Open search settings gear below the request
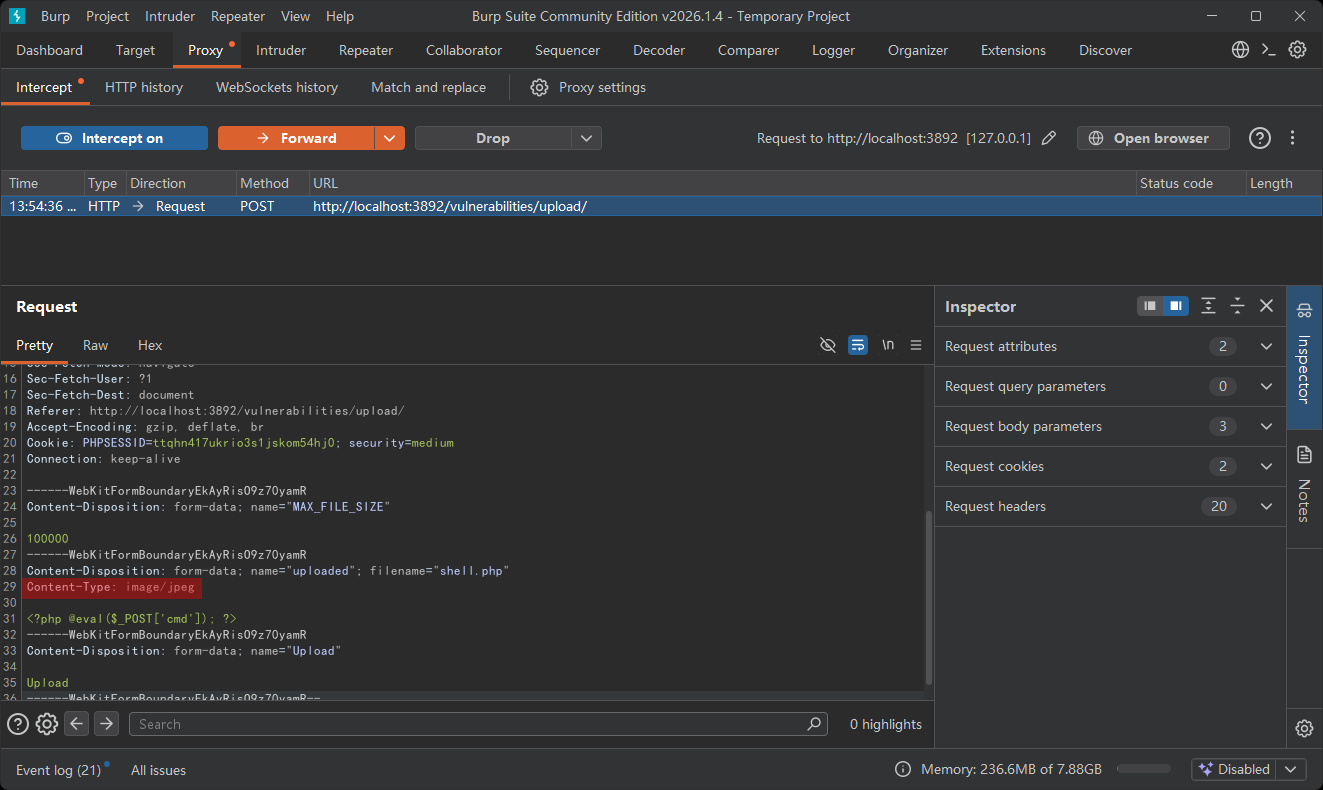 coord(47,724)
